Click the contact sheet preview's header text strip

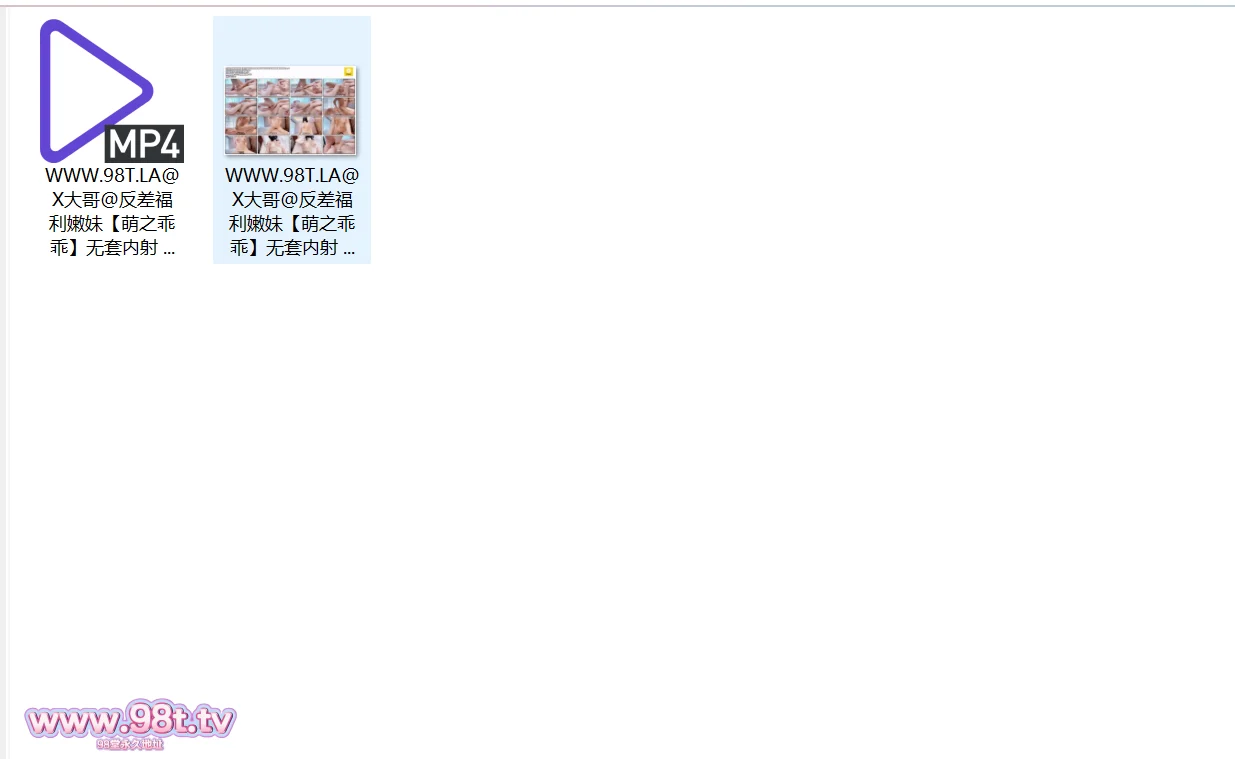(x=282, y=72)
